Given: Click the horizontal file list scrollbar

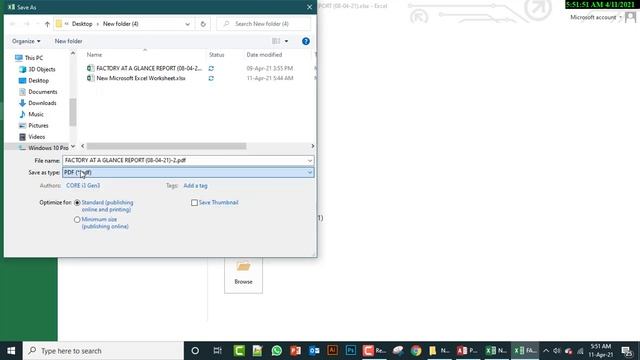Looking at the screenshot, I should point(167,146).
